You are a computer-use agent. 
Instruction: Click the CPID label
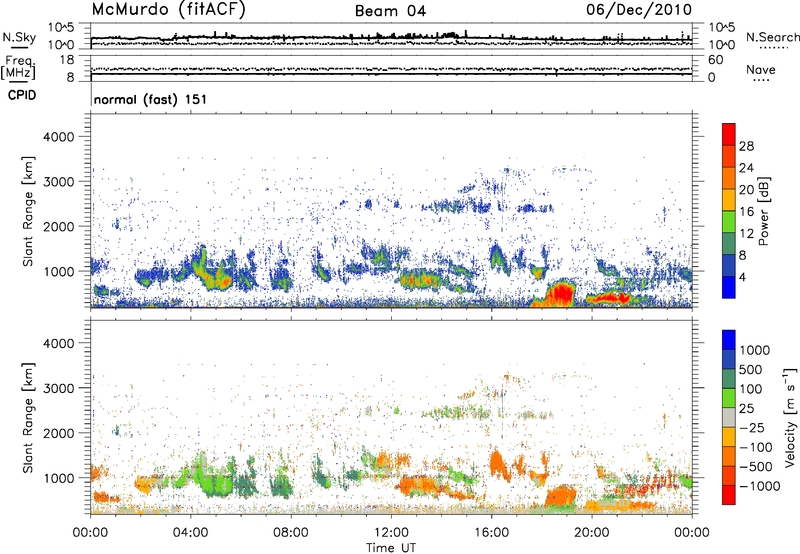point(21,95)
